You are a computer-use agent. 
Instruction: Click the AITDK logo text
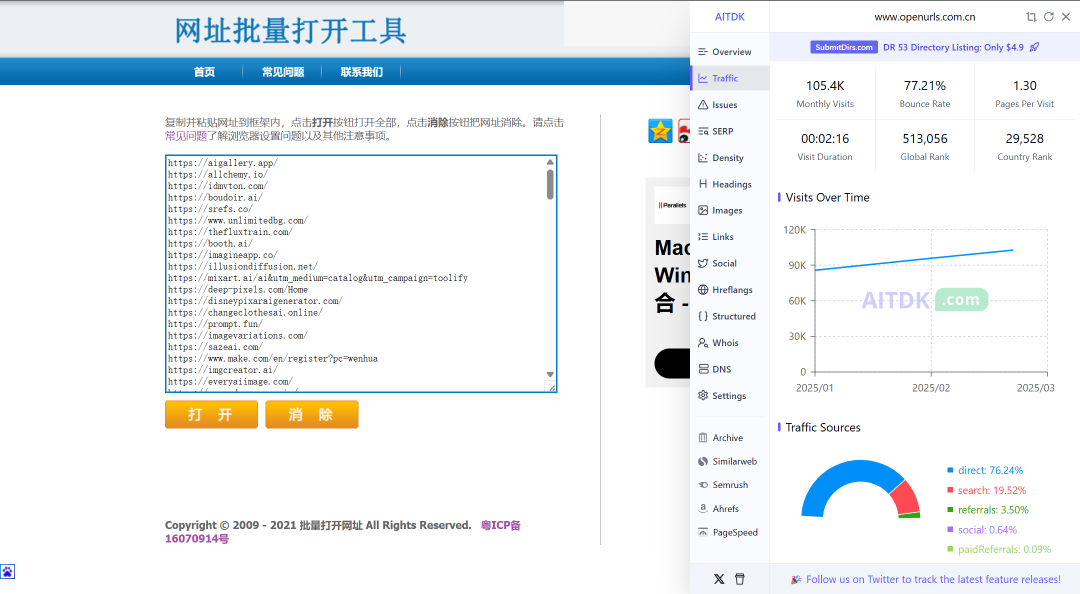point(729,17)
